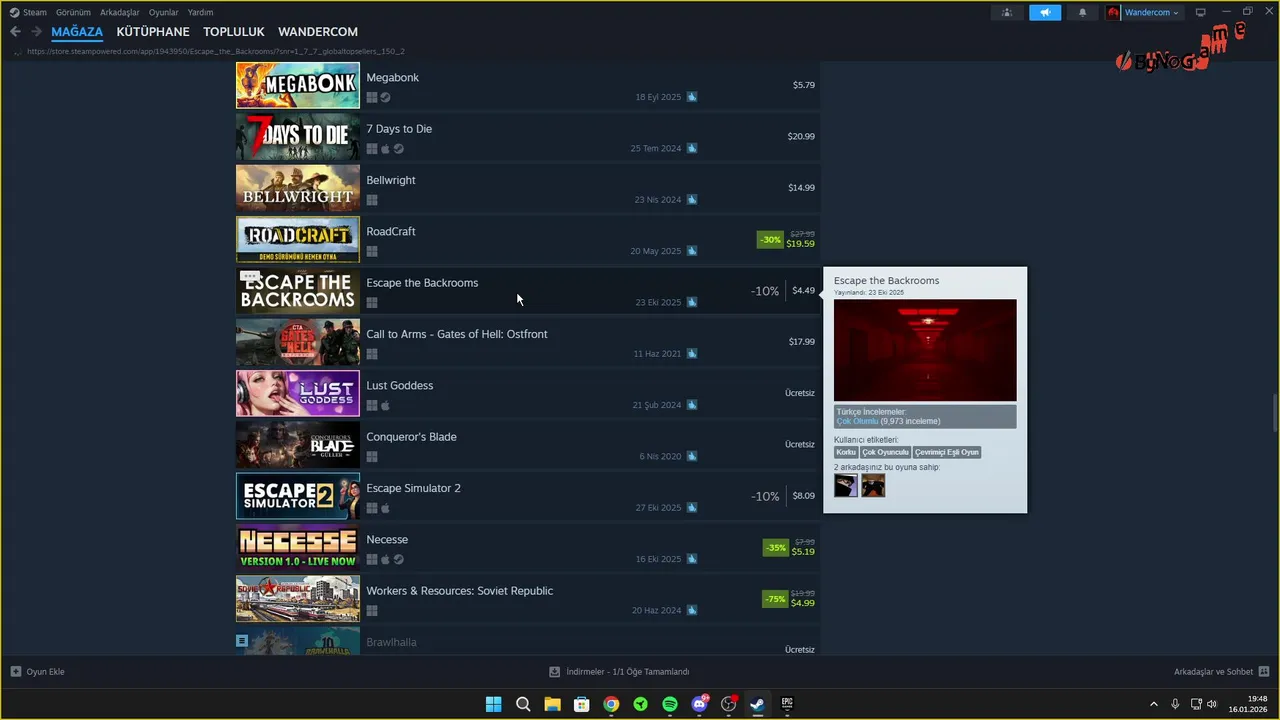Click the list icon on the Brawlhalla thumbnail

point(242,640)
